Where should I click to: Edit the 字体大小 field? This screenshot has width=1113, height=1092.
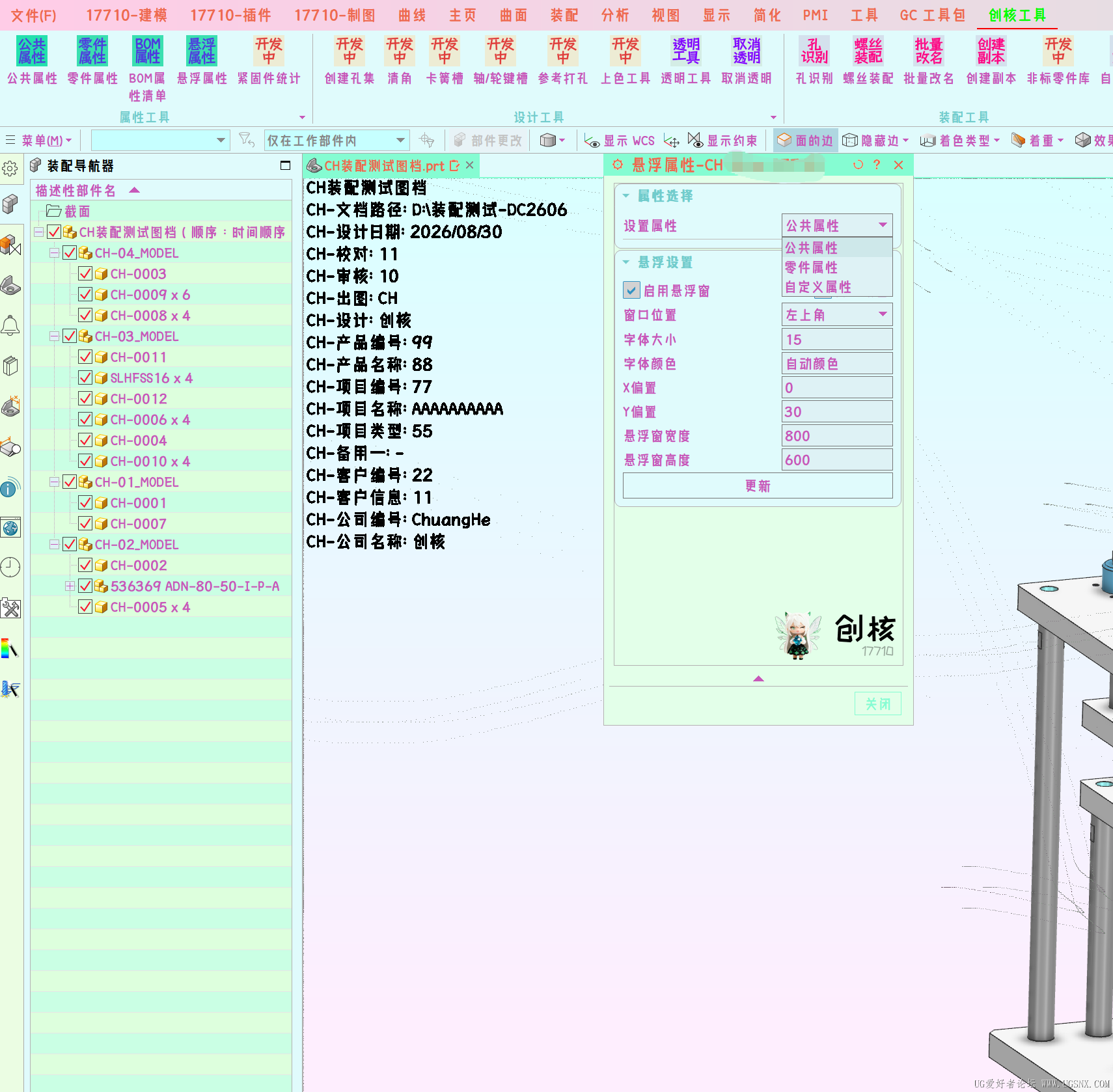(837, 339)
